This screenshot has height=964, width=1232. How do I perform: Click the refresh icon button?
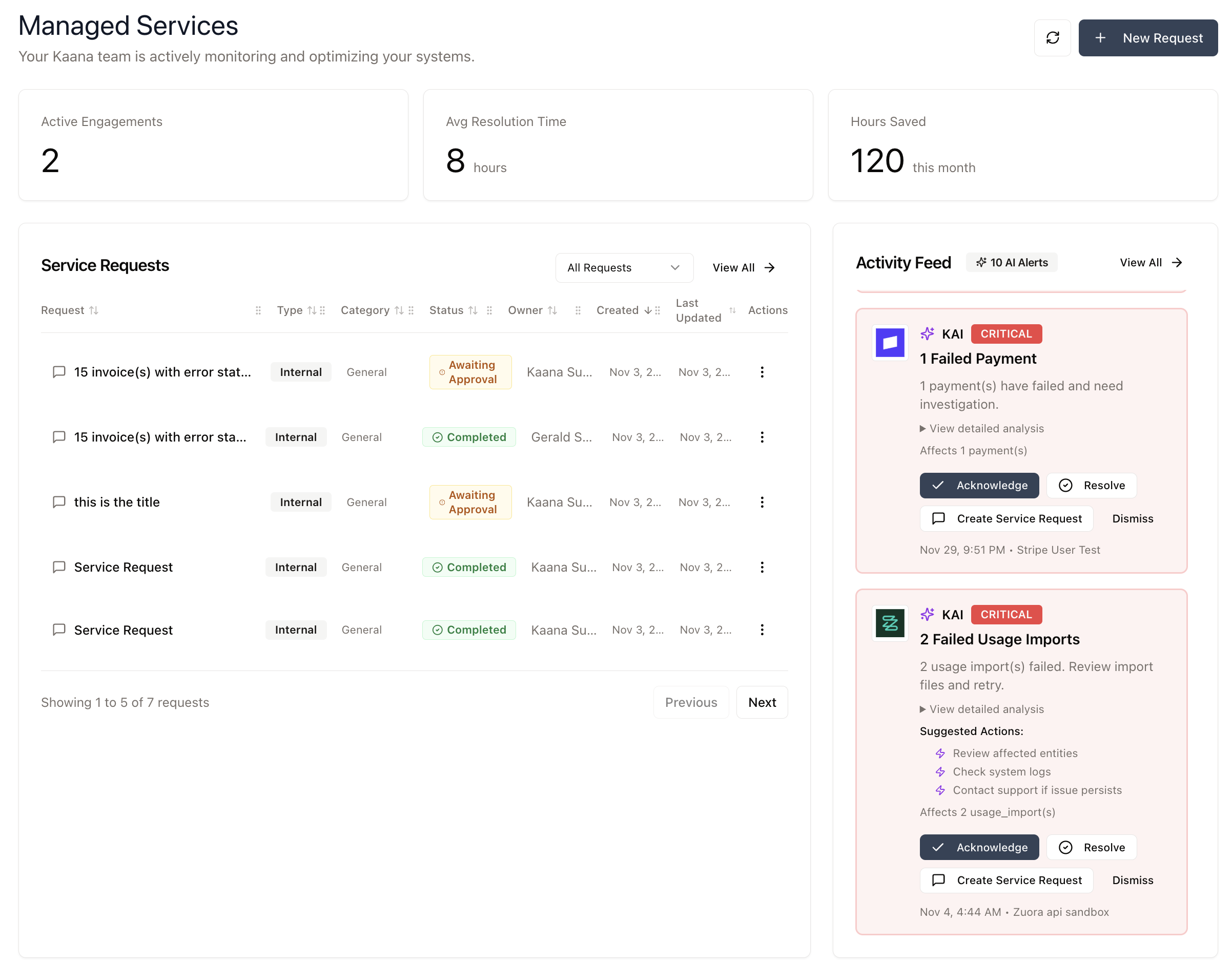[x=1052, y=38]
